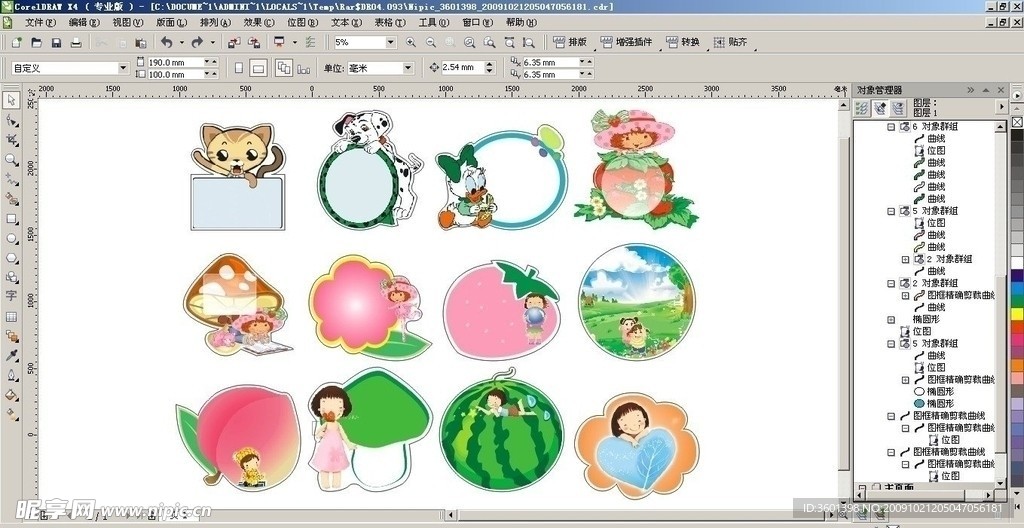Pick the white color swatch in palette
1024x528 pixels.
1017,263
